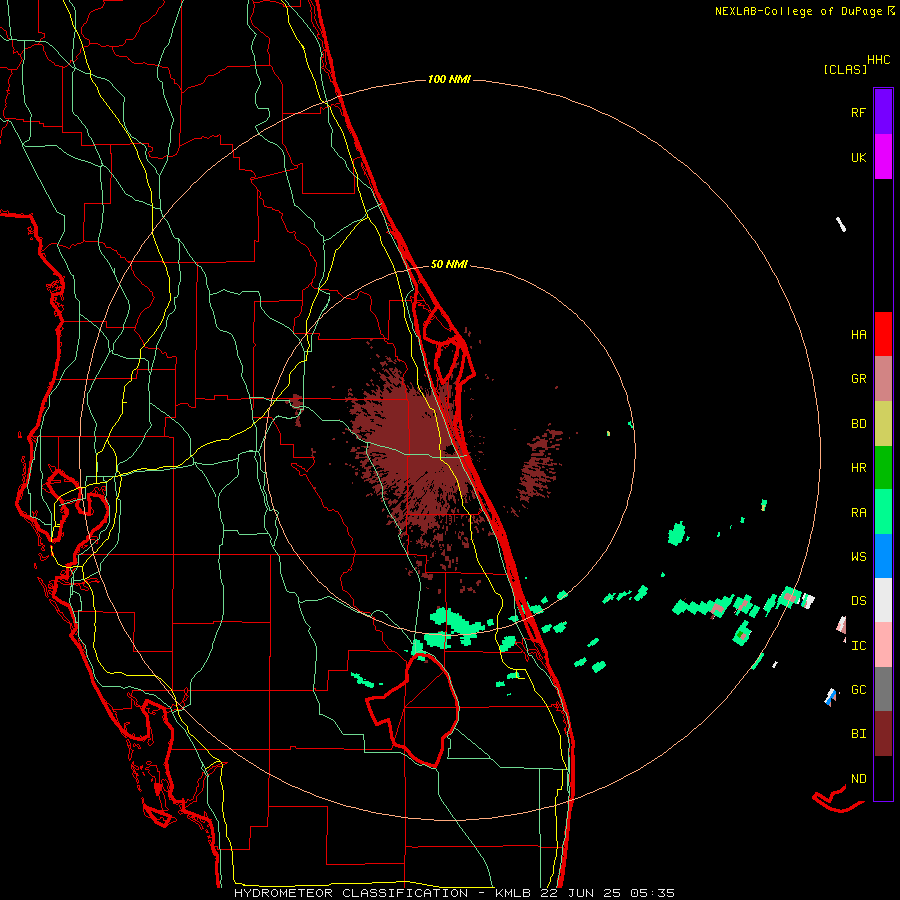
Task: Click the GR legend label
Action: [858, 379]
